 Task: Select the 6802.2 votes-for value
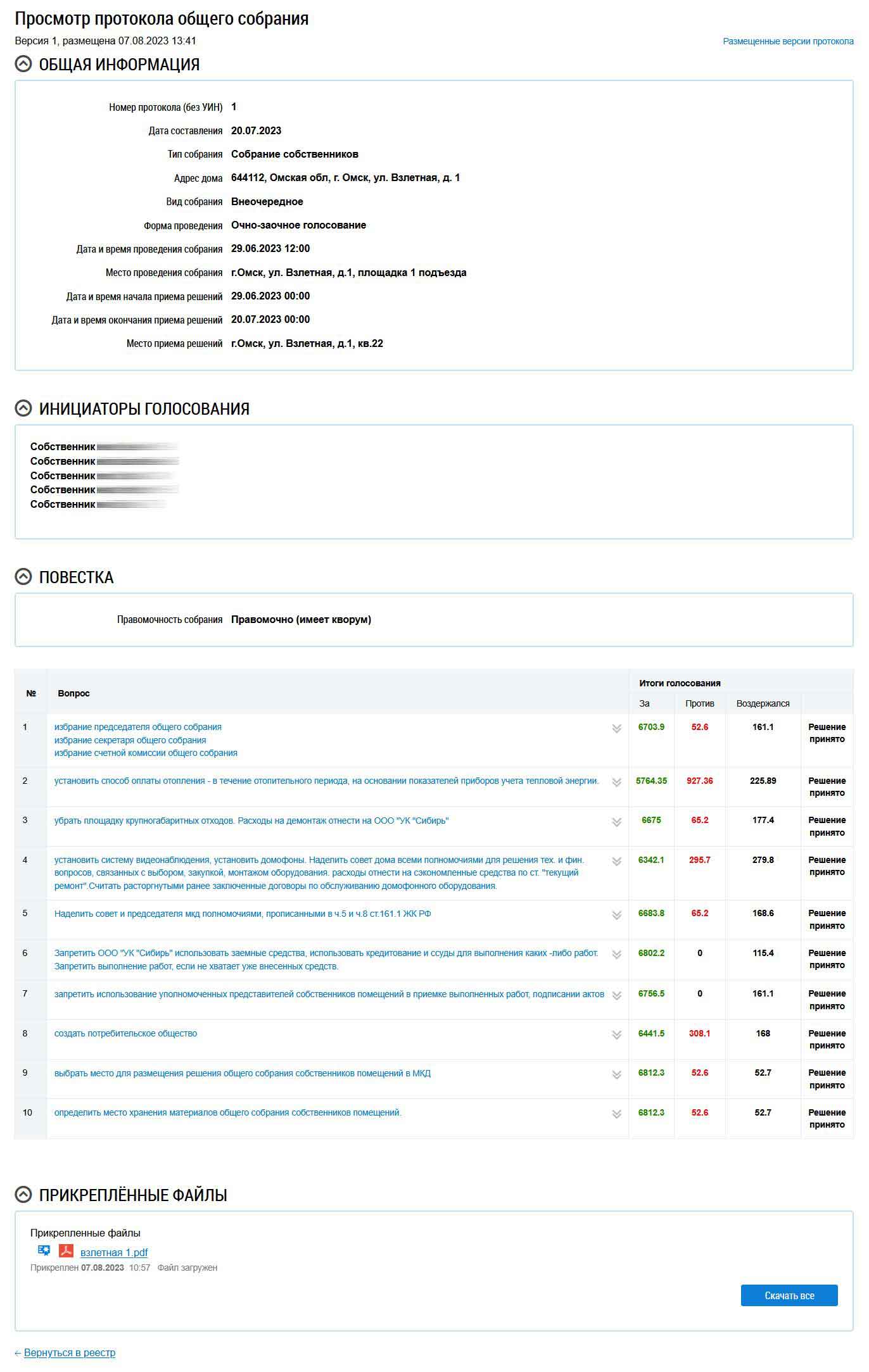coord(651,953)
